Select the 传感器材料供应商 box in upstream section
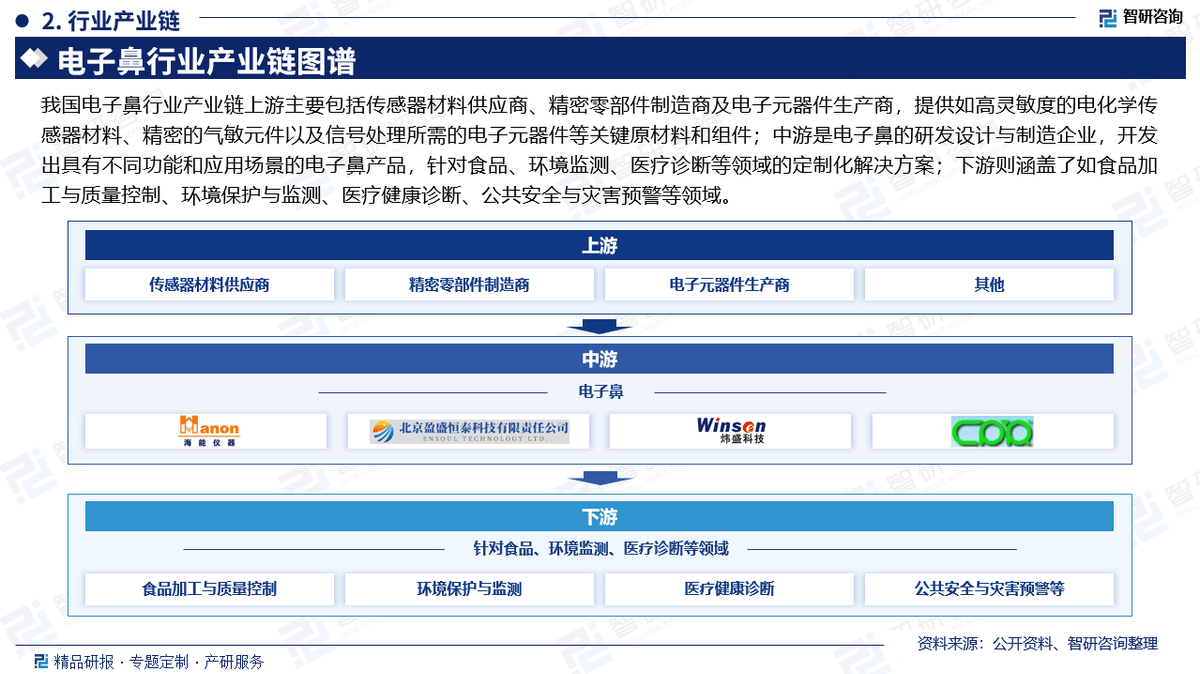Image resolution: width=1200 pixels, height=674 pixels. pos(208,284)
